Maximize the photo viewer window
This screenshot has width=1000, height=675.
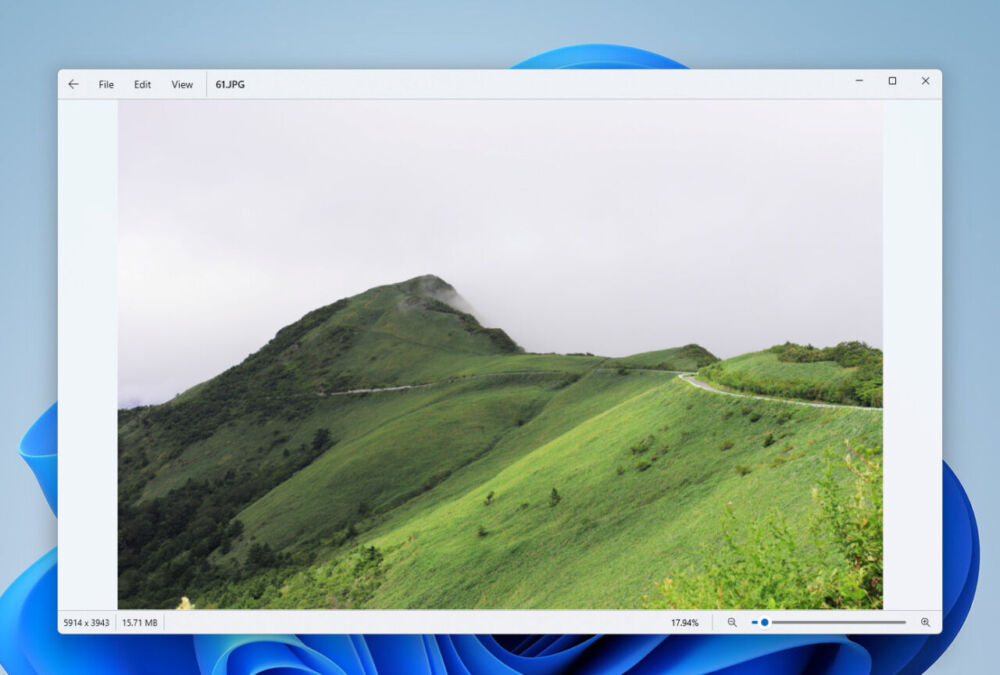(x=892, y=80)
